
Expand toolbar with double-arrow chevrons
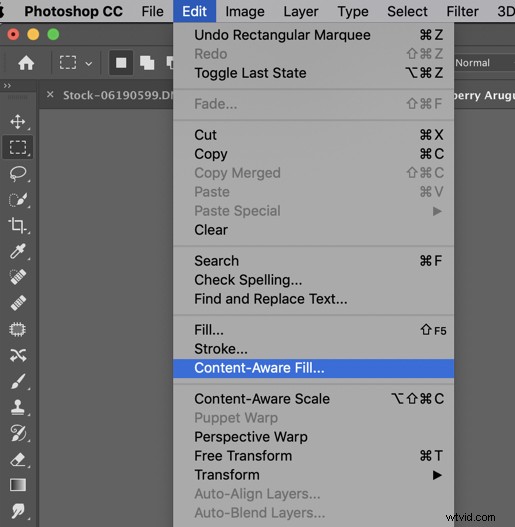point(7,86)
